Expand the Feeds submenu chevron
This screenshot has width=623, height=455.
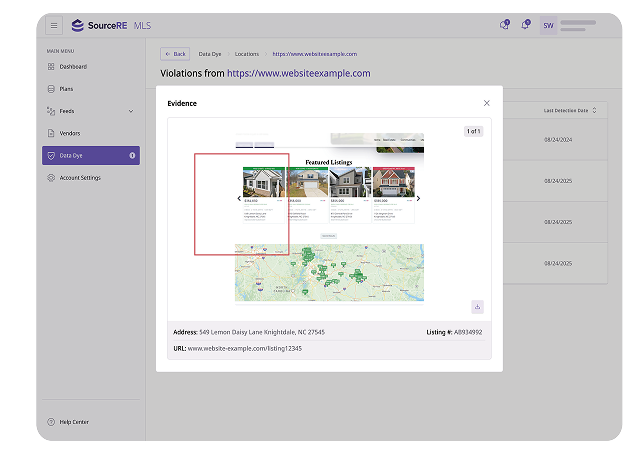pos(131,111)
